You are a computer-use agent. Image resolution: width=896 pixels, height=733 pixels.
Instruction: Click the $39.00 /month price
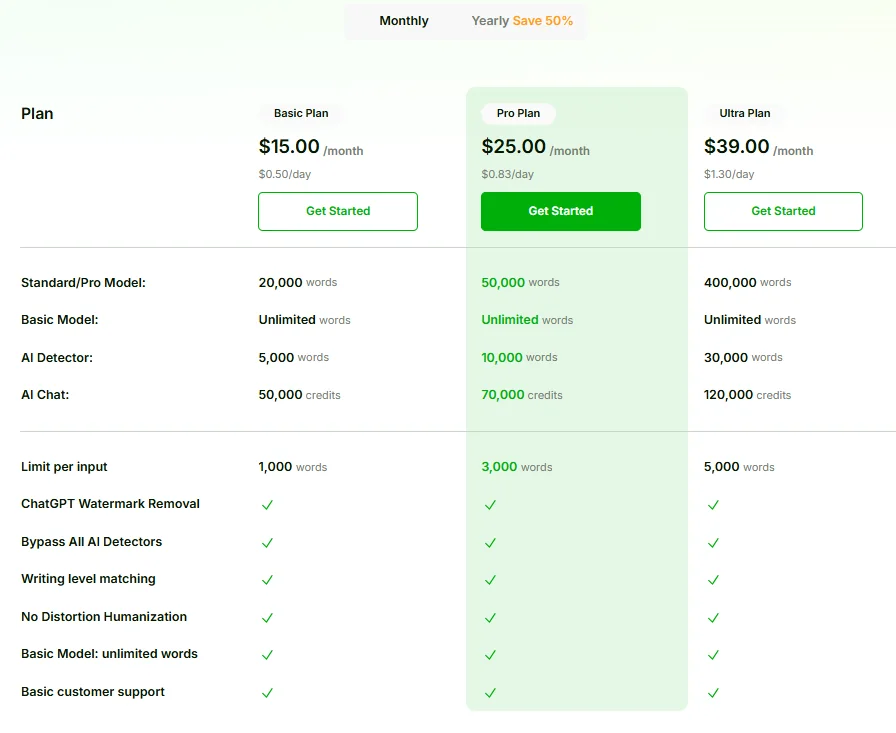(x=758, y=147)
